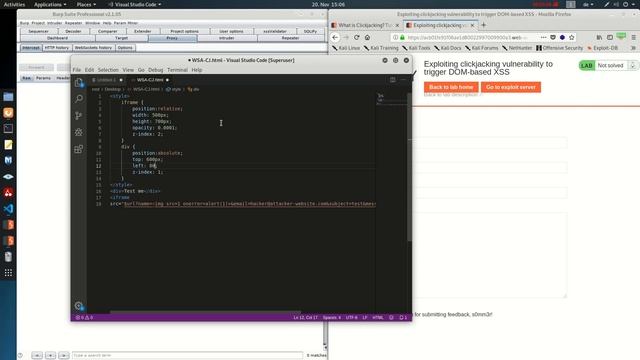Open the Manage gear in VS Code
This screenshot has height=360, width=640.
[79, 306]
